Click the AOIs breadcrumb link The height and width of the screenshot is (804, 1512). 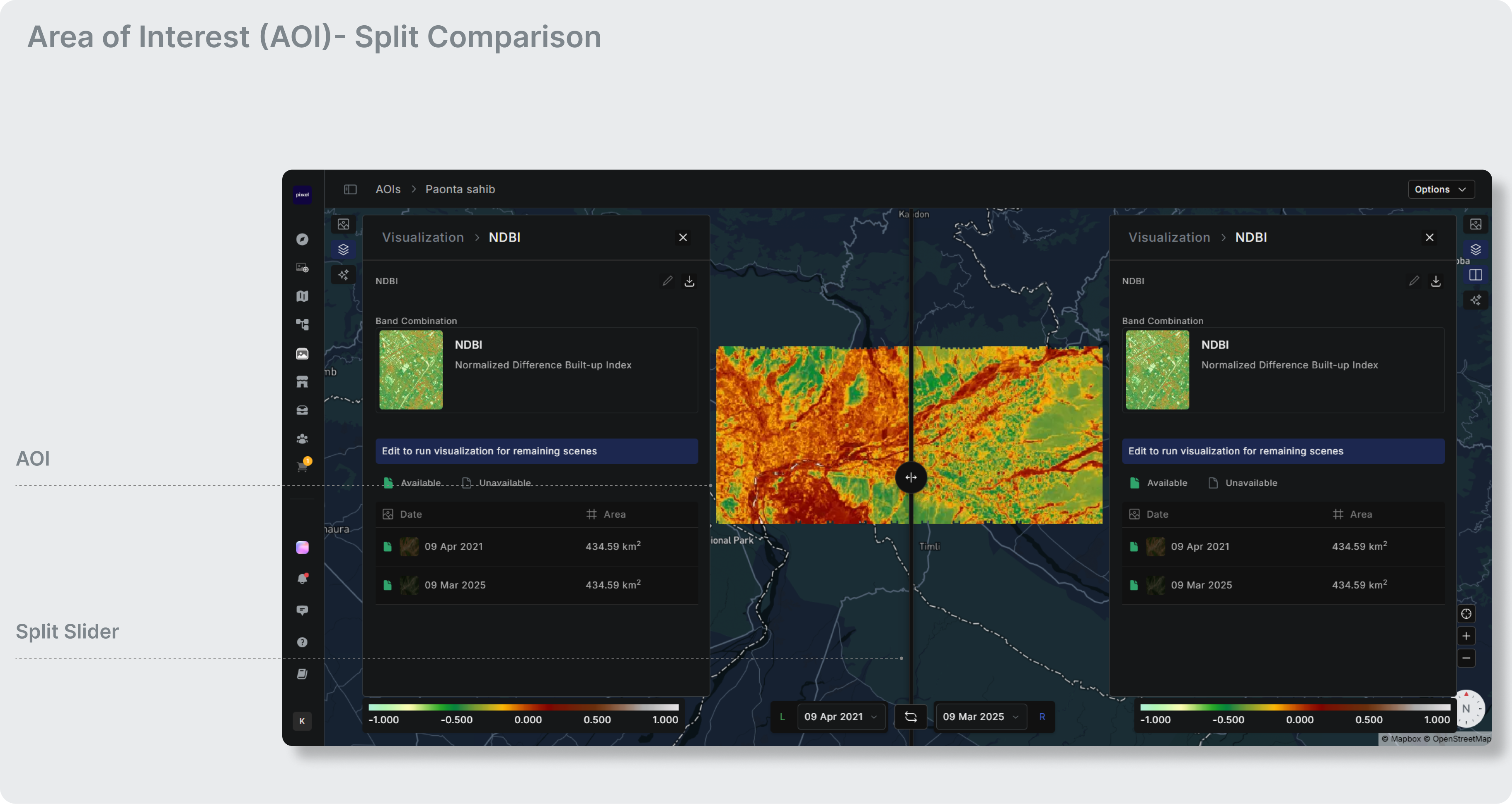click(x=388, y=189)
